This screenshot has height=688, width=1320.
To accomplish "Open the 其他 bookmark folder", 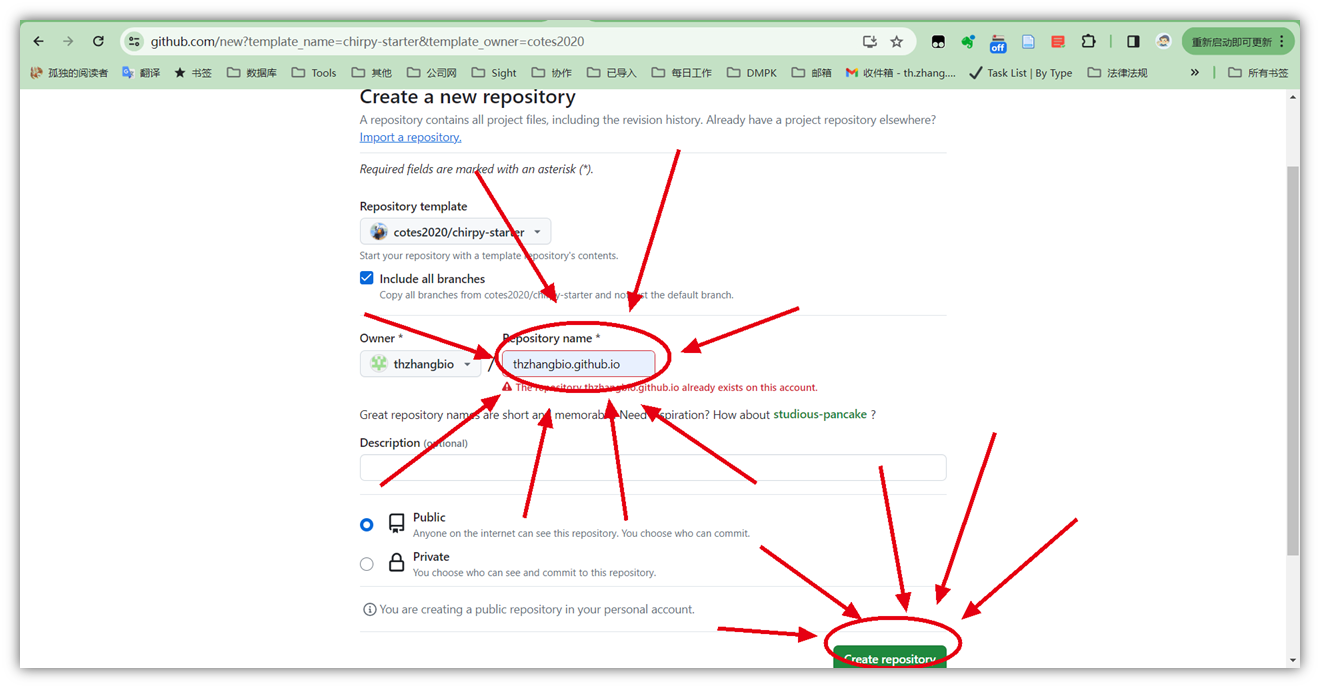I will 372,73.
